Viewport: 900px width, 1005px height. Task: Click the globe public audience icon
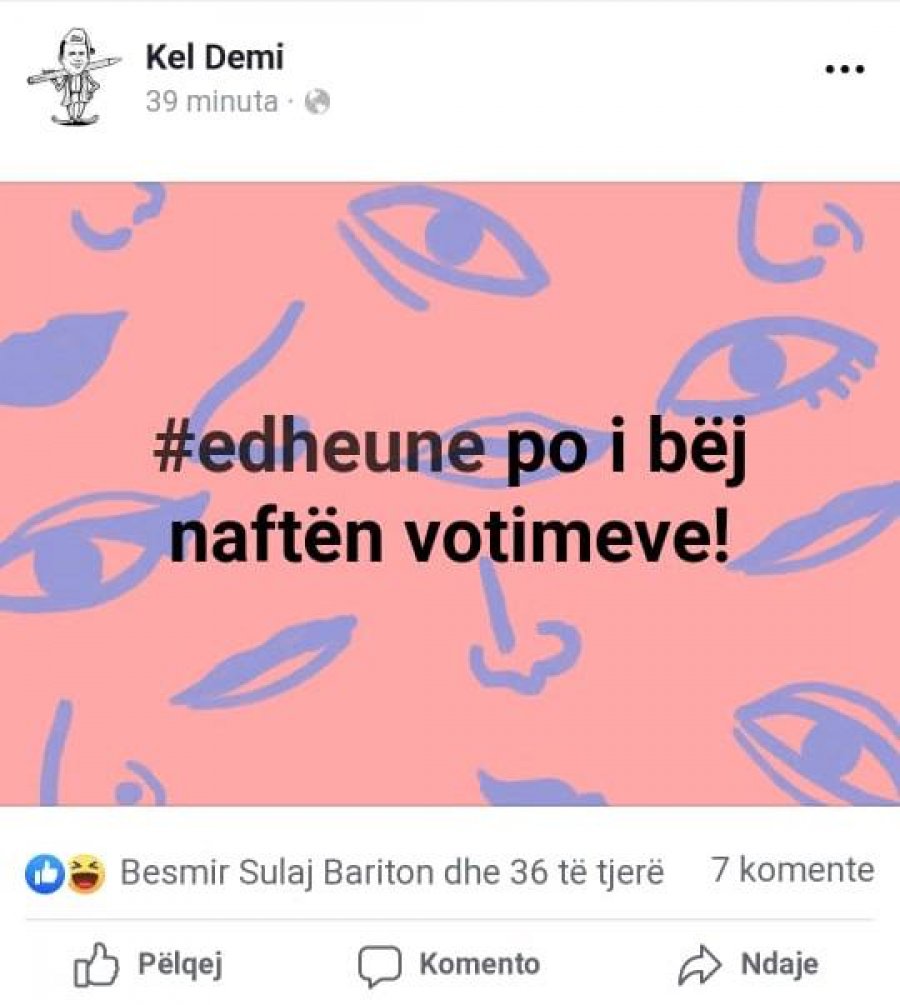(x=316, y=102)
